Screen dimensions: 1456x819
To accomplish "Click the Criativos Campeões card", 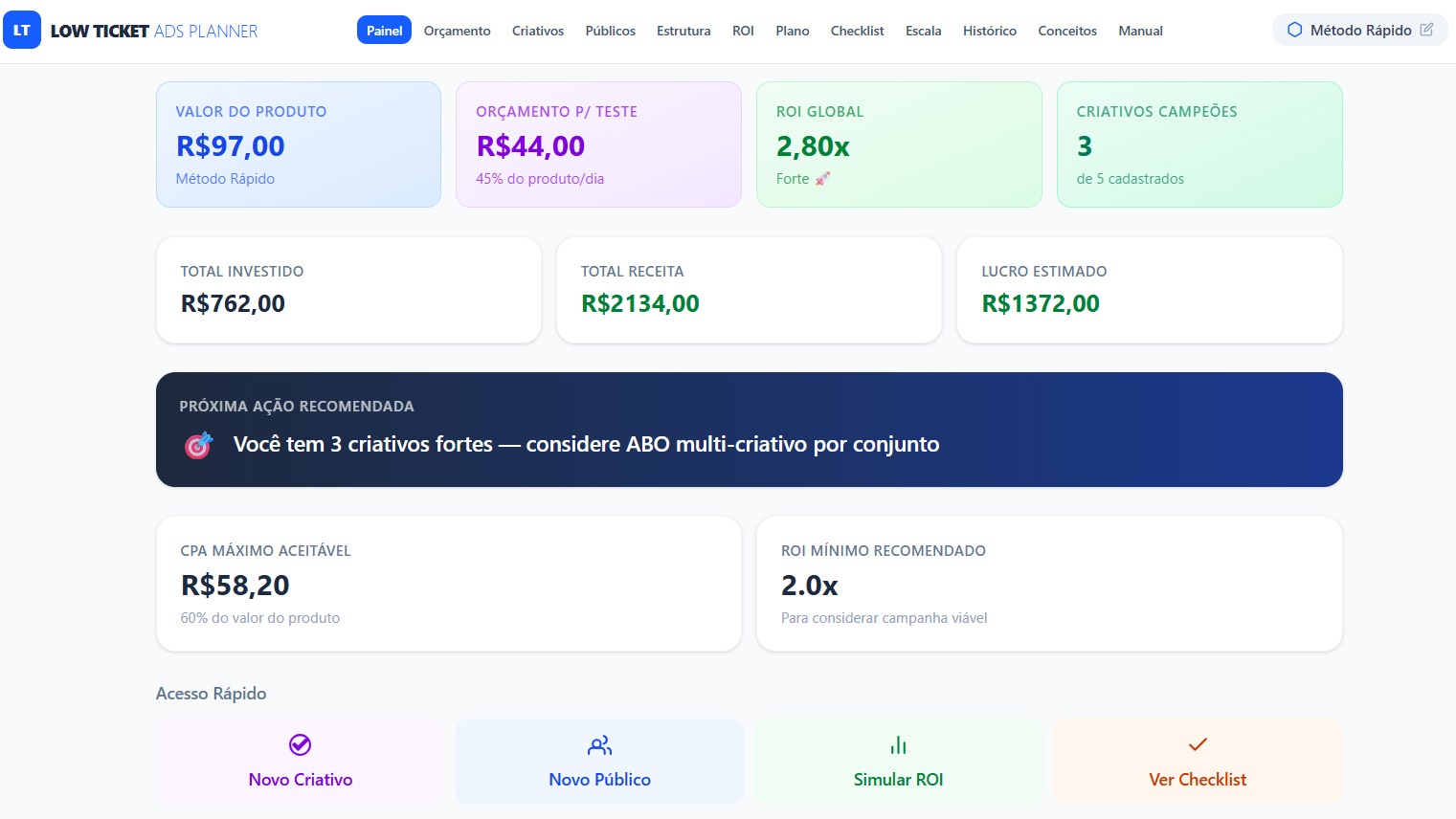I will pos(1199,144).
